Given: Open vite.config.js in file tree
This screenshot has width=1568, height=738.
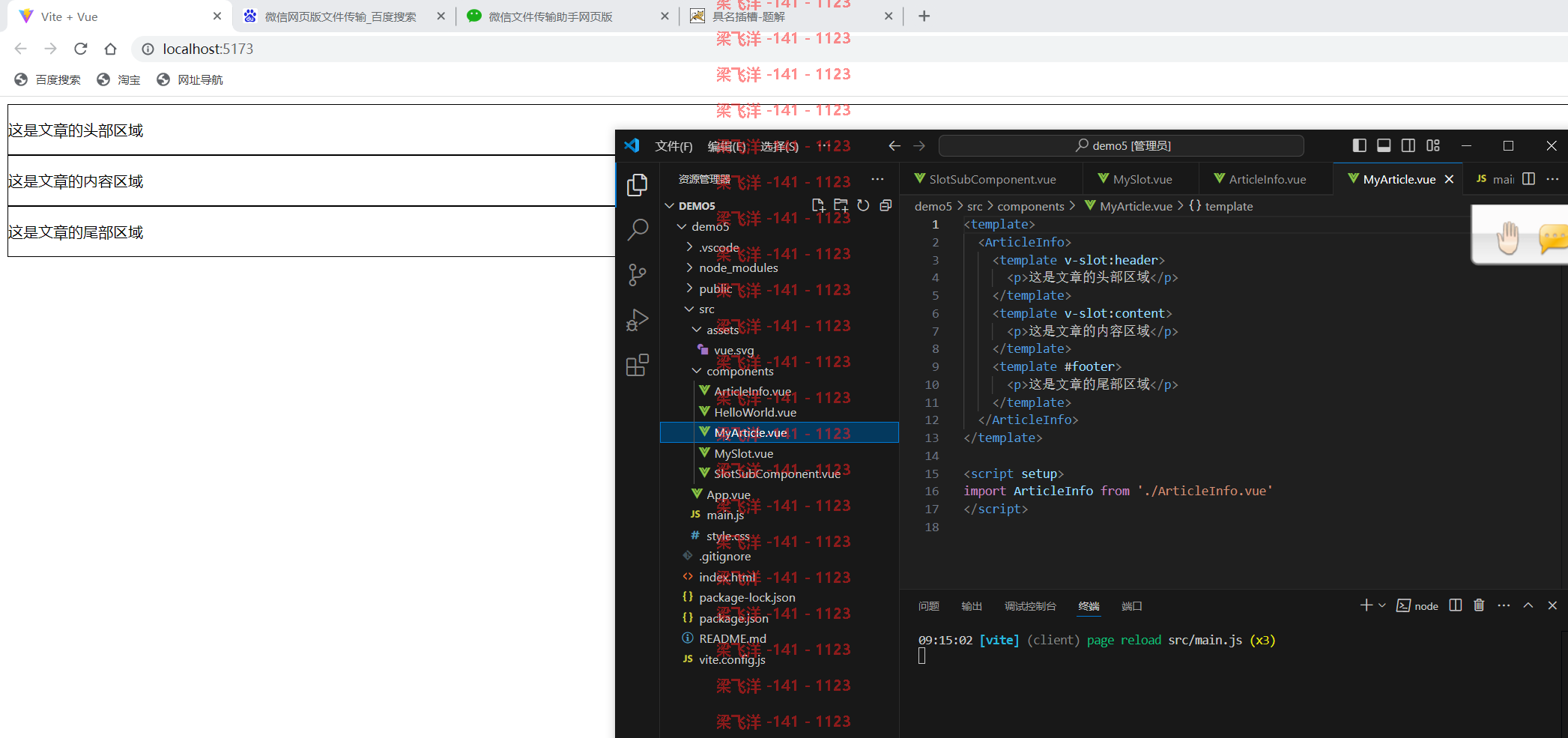Looking at the screenshot, I should tap(779, 659).
